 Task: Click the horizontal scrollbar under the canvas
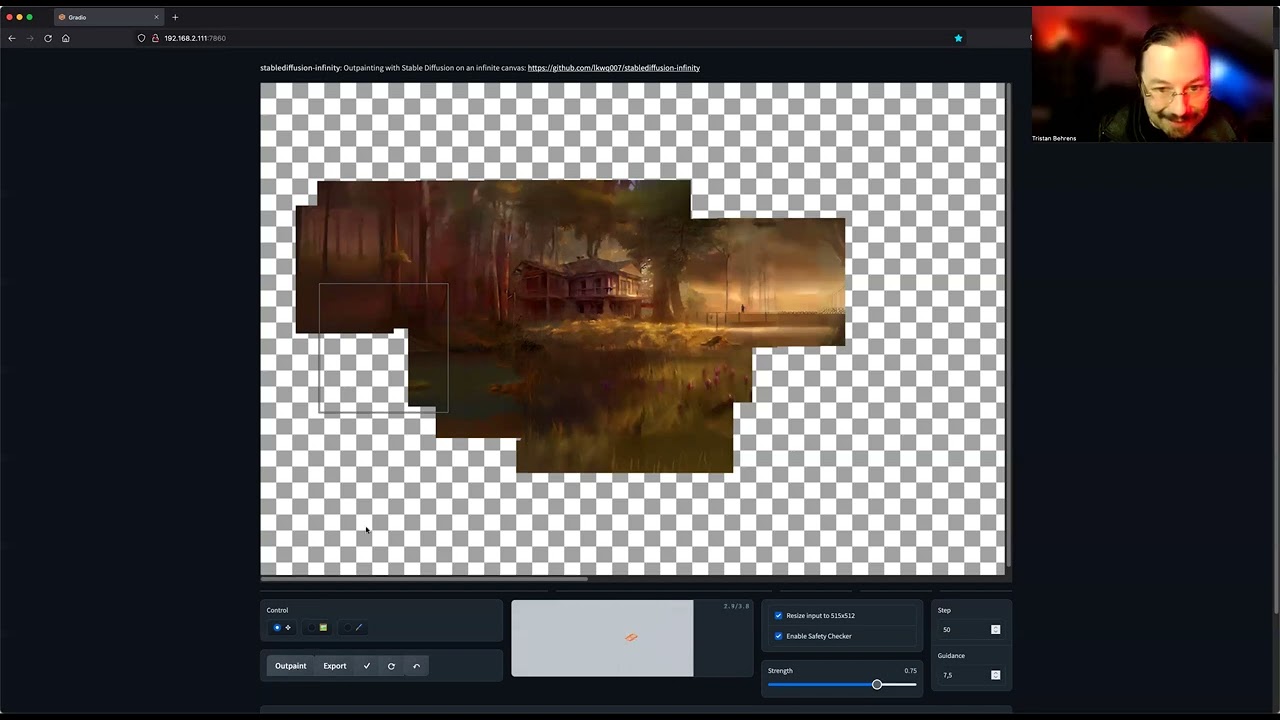424,578
